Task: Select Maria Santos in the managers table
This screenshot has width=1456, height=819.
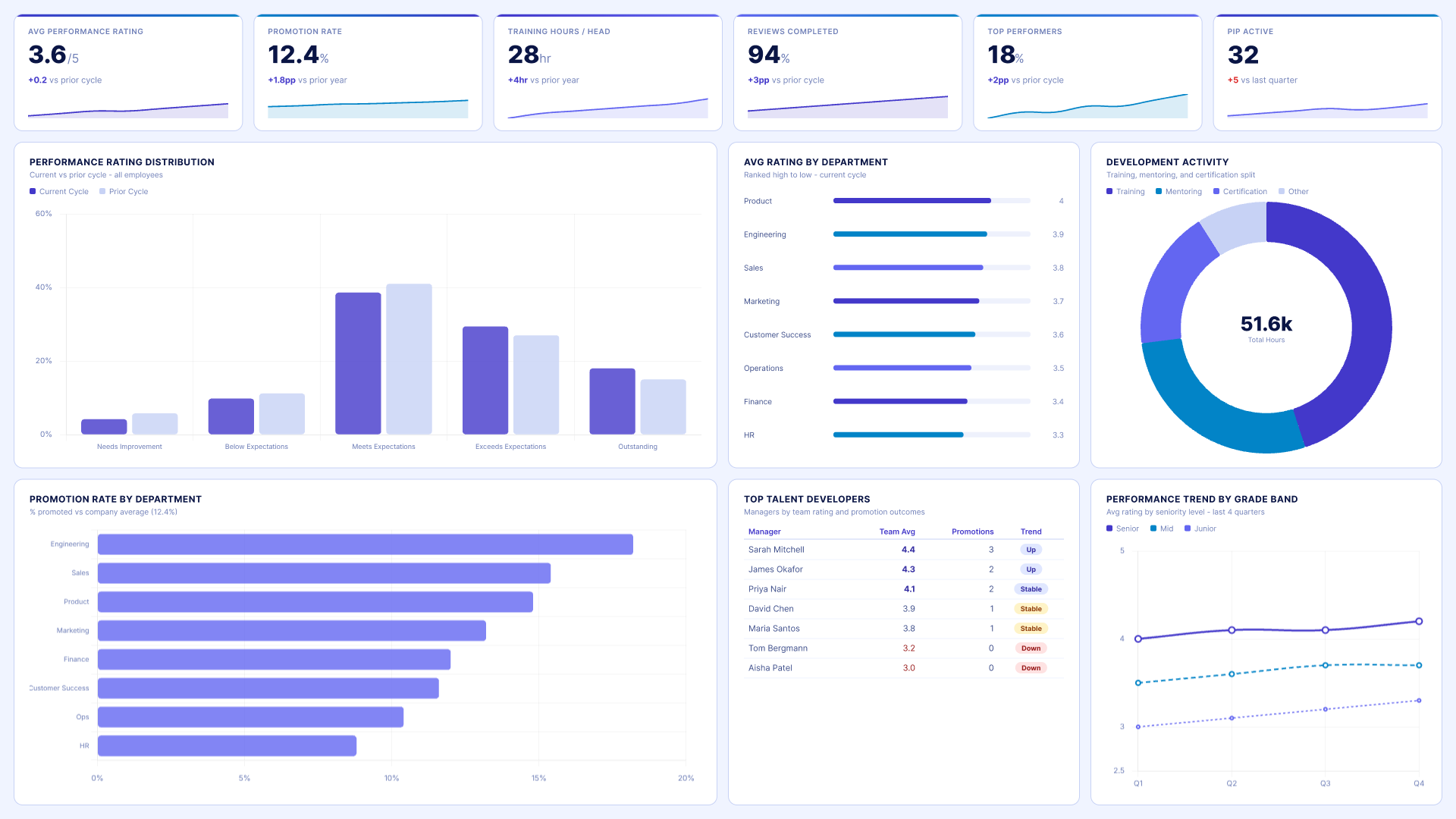Action: point(904,629)
